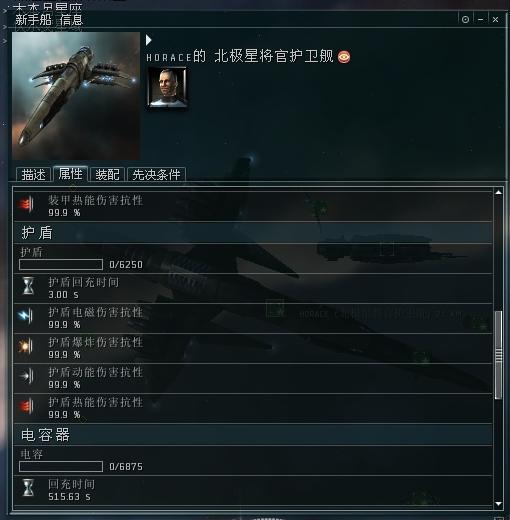Click the ship preview image
This screenshot has width=510, height=520.
click(x=76, y=96)
